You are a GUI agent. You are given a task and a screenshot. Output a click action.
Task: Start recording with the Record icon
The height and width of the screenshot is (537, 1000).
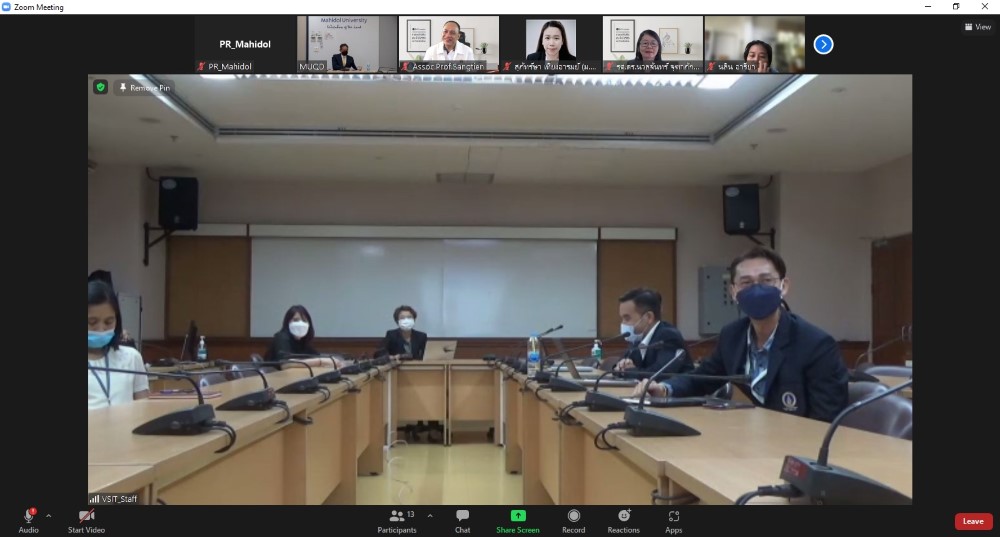tap(573, 516)
